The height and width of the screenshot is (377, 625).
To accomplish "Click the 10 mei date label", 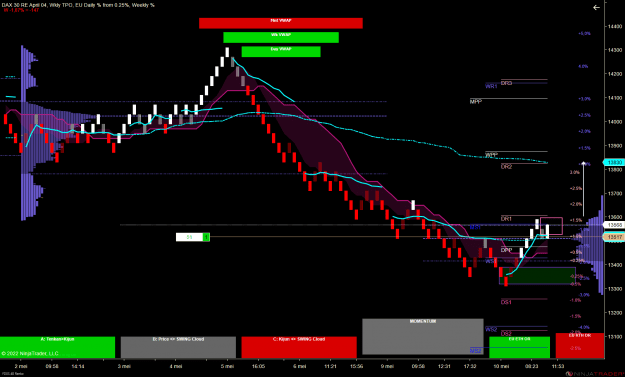I will (501, 366).
